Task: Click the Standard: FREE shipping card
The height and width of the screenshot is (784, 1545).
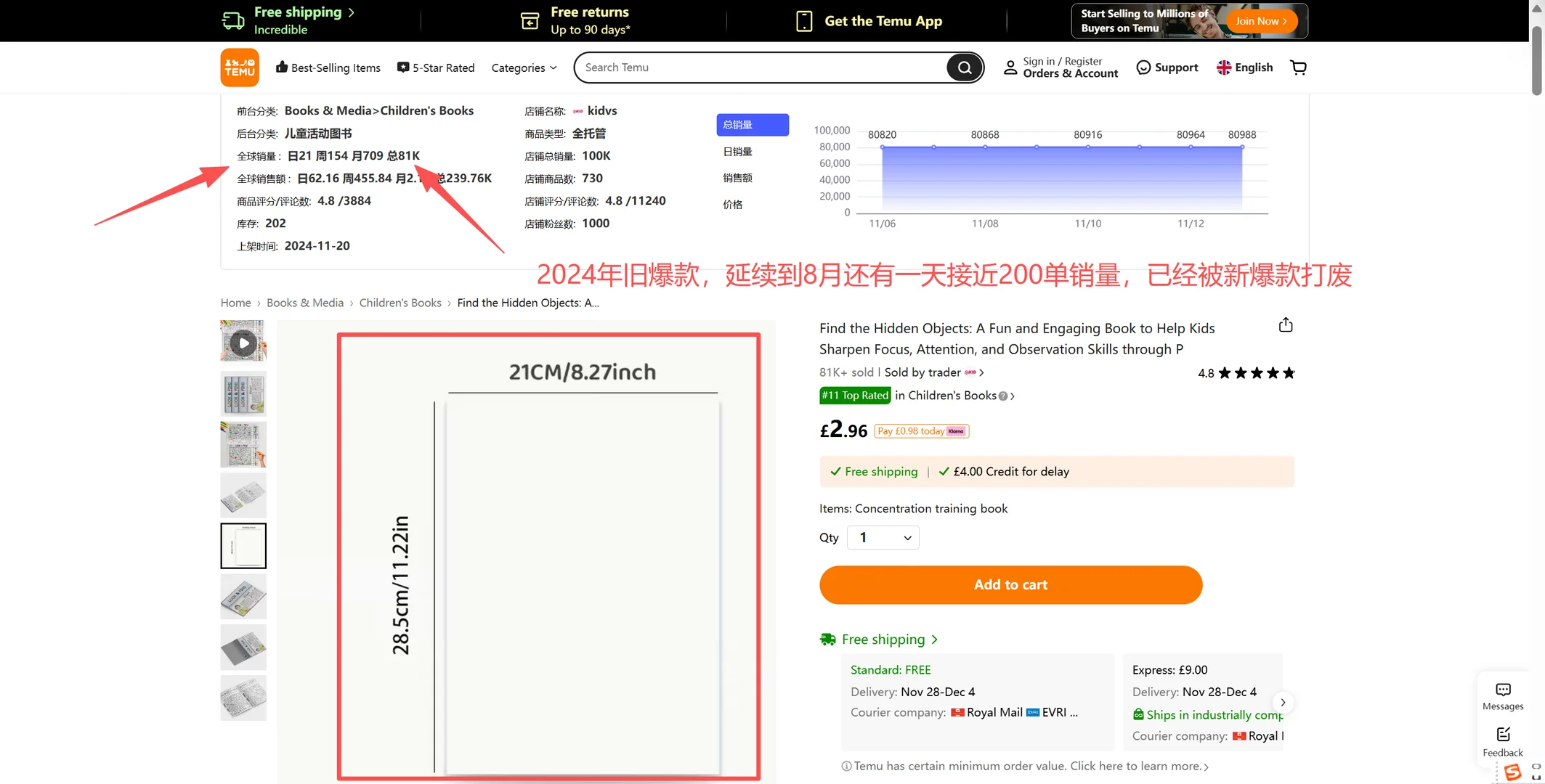Action: tap(978, 702)
